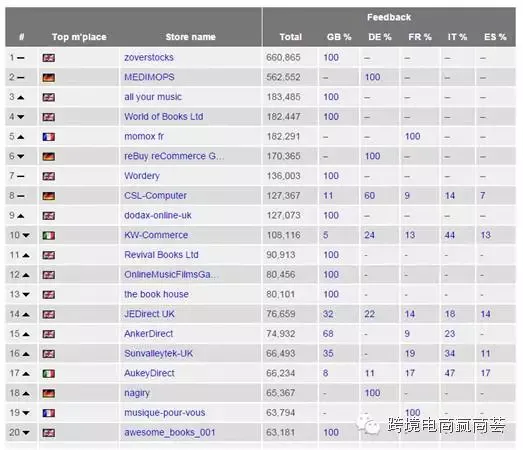Image resolution: width=523 pixels, height=450 pixels.
Task: Click the Store name column header
Action: pyautogui.click(x=190, y=37)
